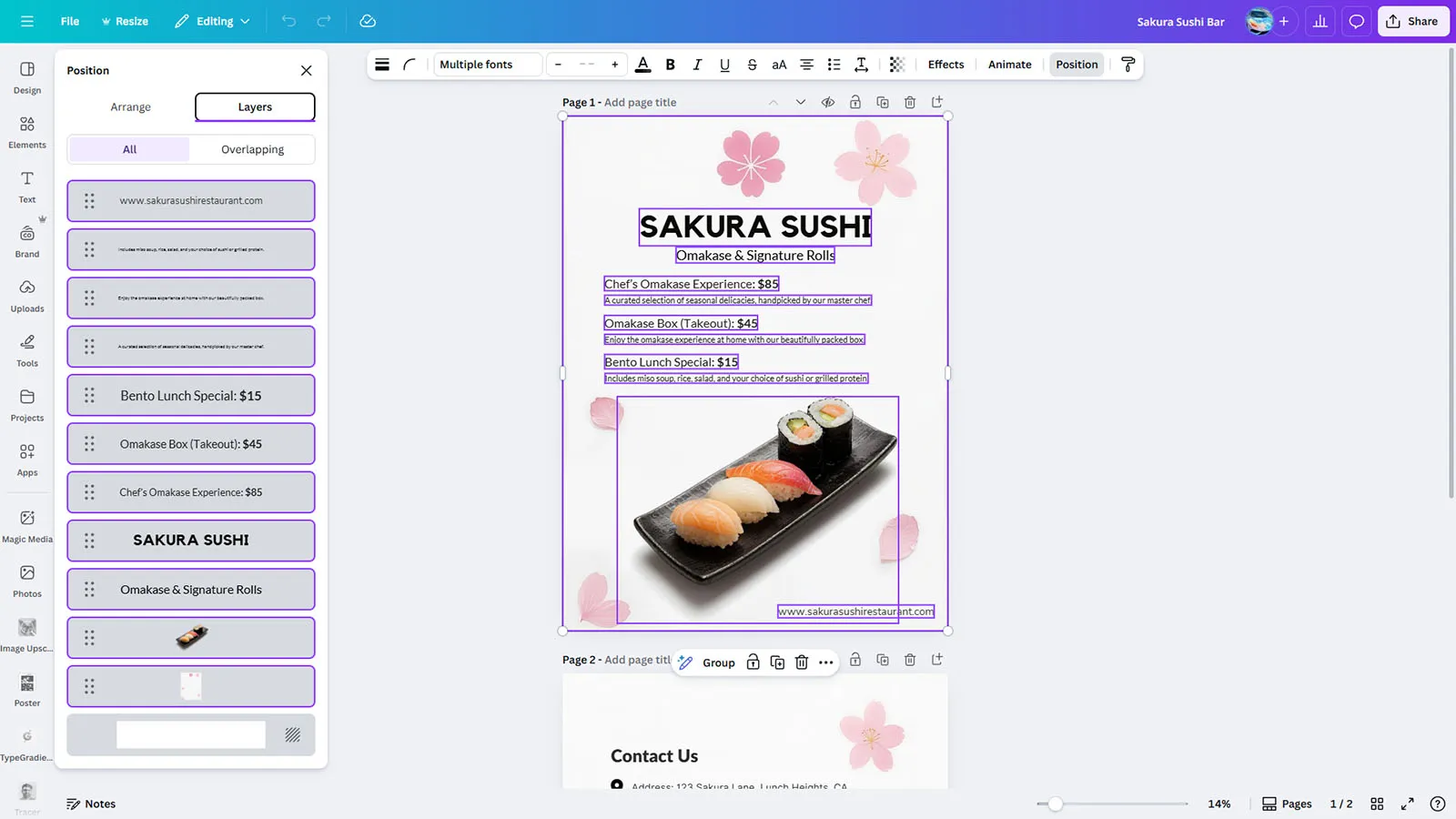The height and width of the screenshot is (819, 1456).
Task: Apply strikethrough formatting icon
Action: click(x=752, y=65)
